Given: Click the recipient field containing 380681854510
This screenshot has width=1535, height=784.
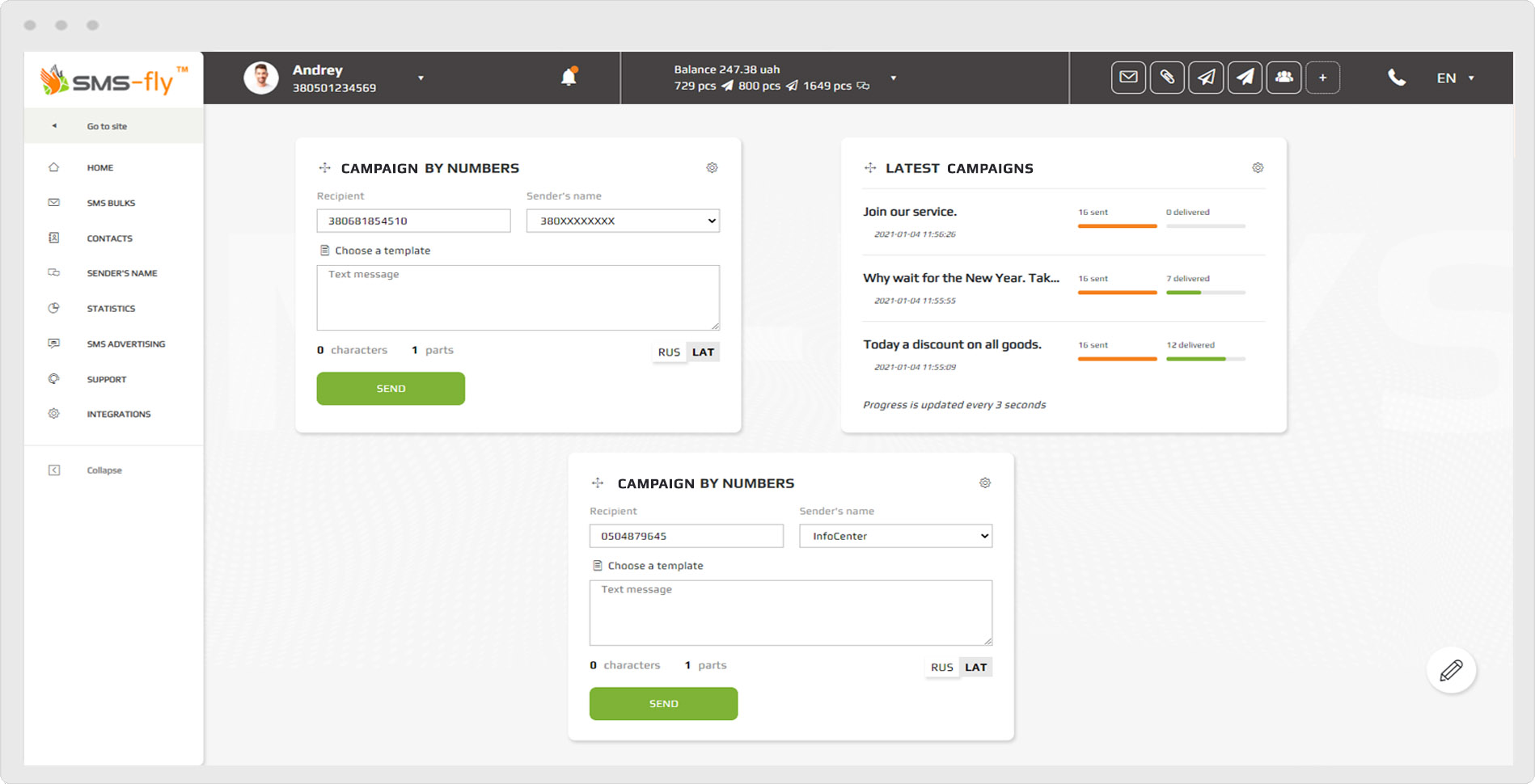Looking at the screenshot, I should tap(413, 221).
